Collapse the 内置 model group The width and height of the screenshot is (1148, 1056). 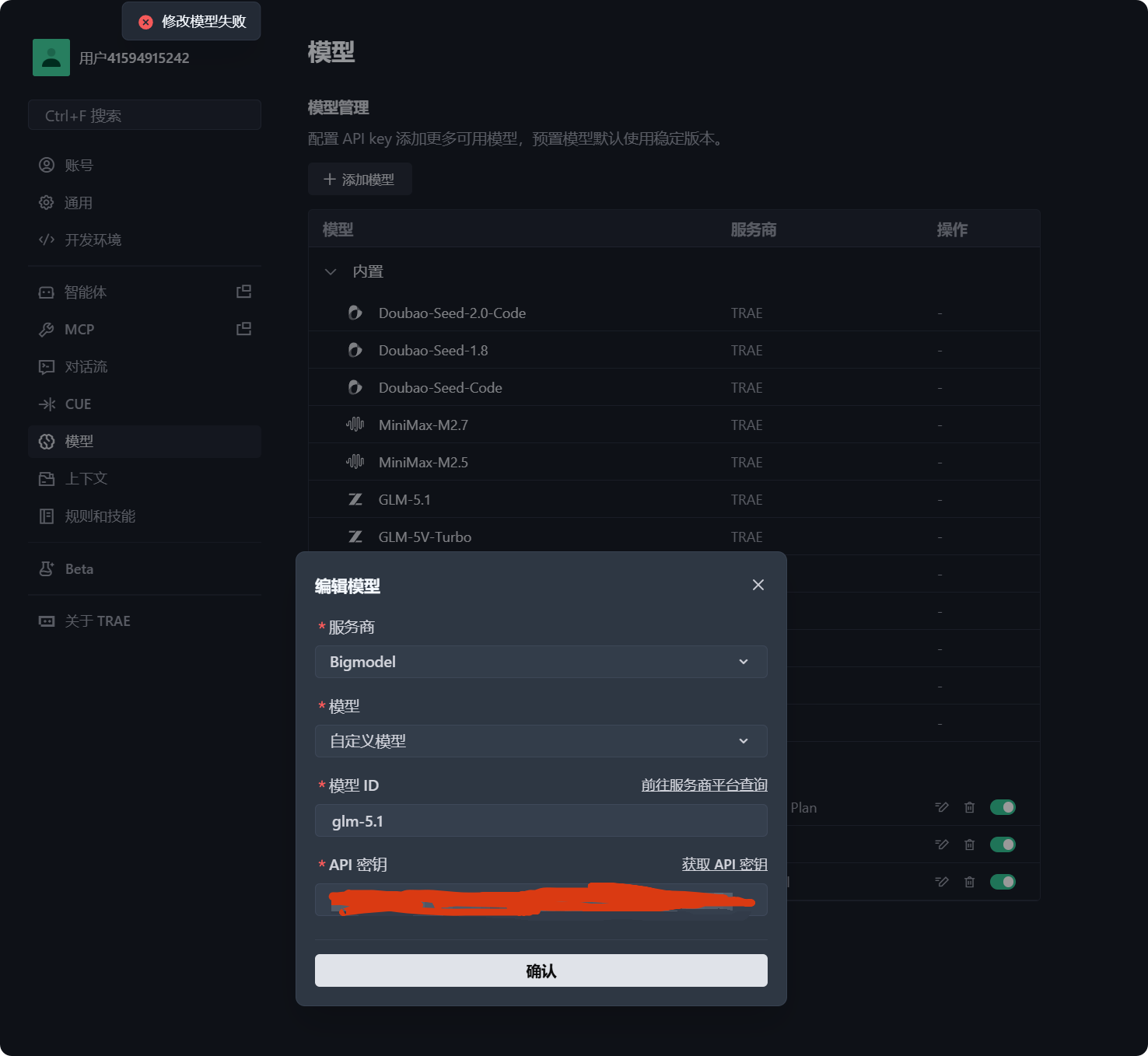pos(331,271)
